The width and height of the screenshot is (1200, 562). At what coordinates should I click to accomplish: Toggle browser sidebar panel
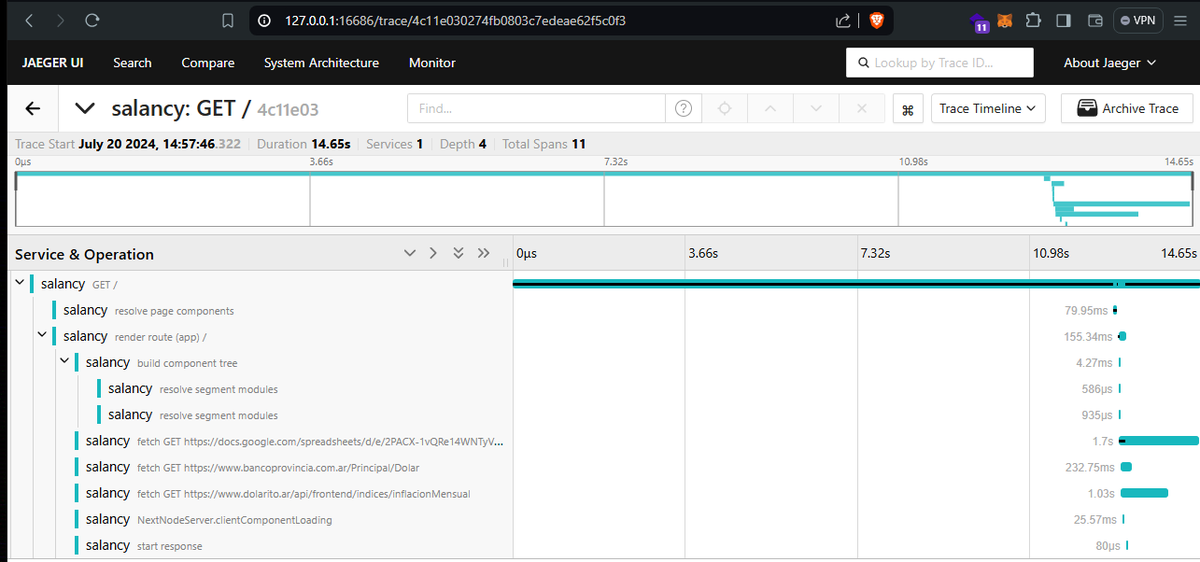pyautogui.click(x=1064, y=20)
